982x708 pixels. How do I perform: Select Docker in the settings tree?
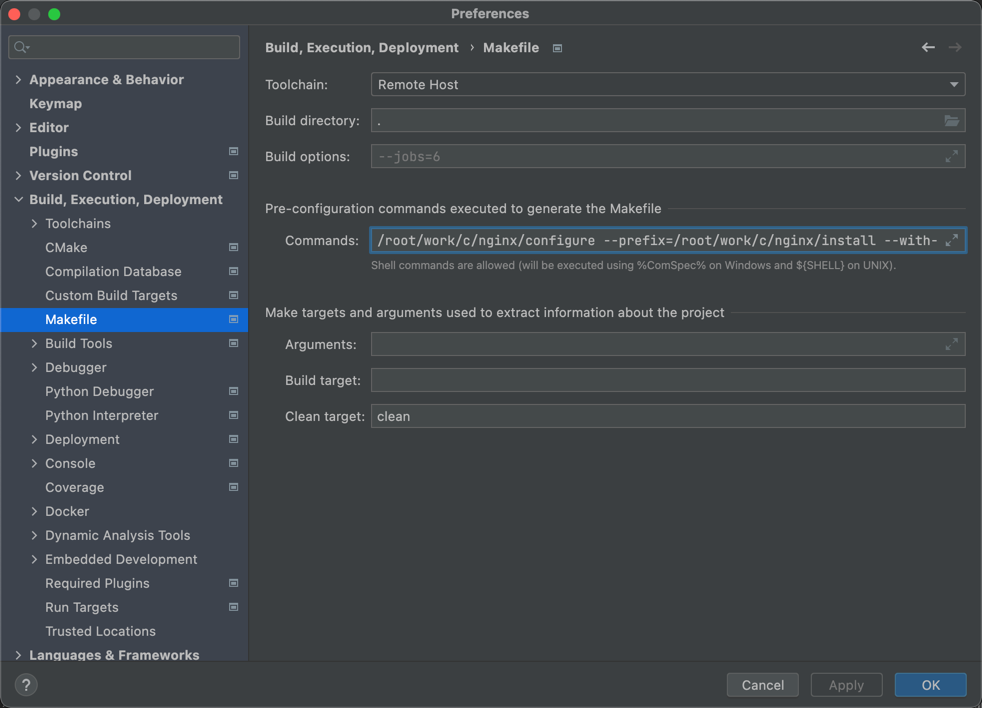coord(67,512)
